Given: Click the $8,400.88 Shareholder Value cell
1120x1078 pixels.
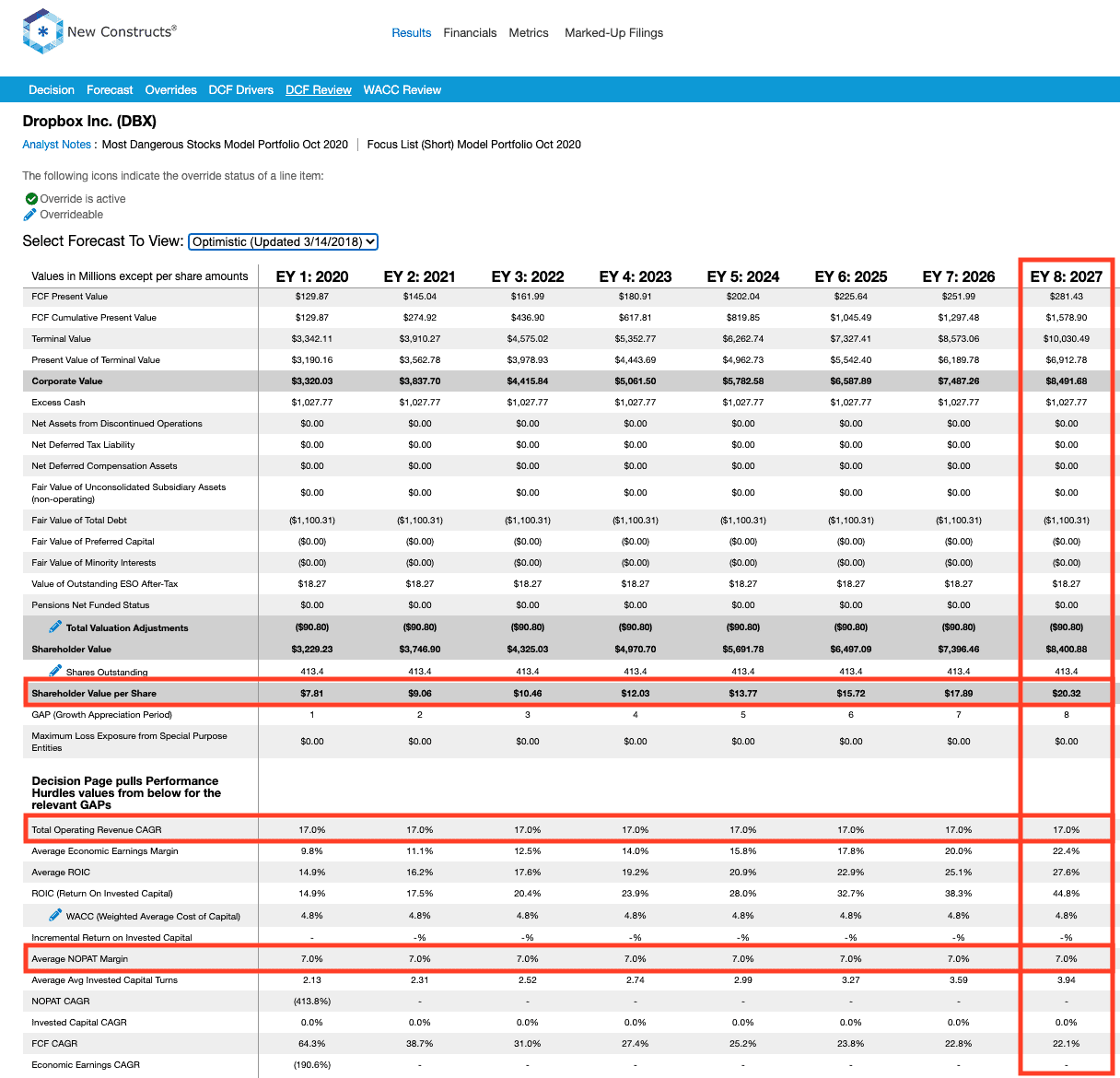Looking at the screenshot, I should pos(1067,650).
